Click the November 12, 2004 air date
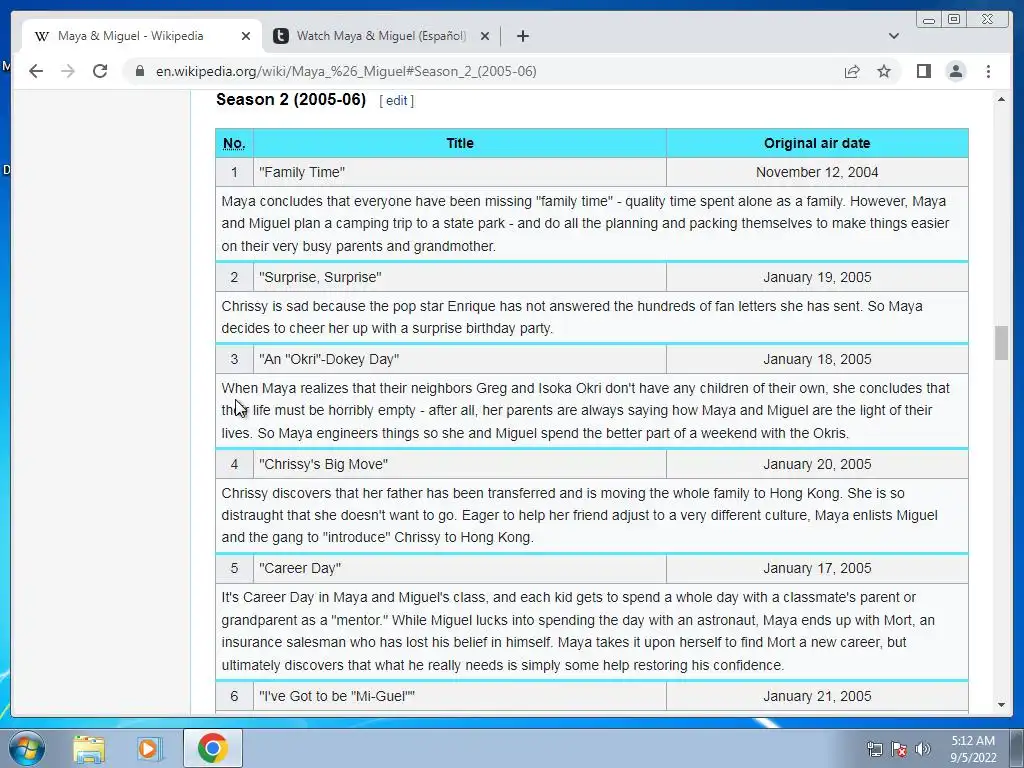1024x768 pixels. [817, 172]
